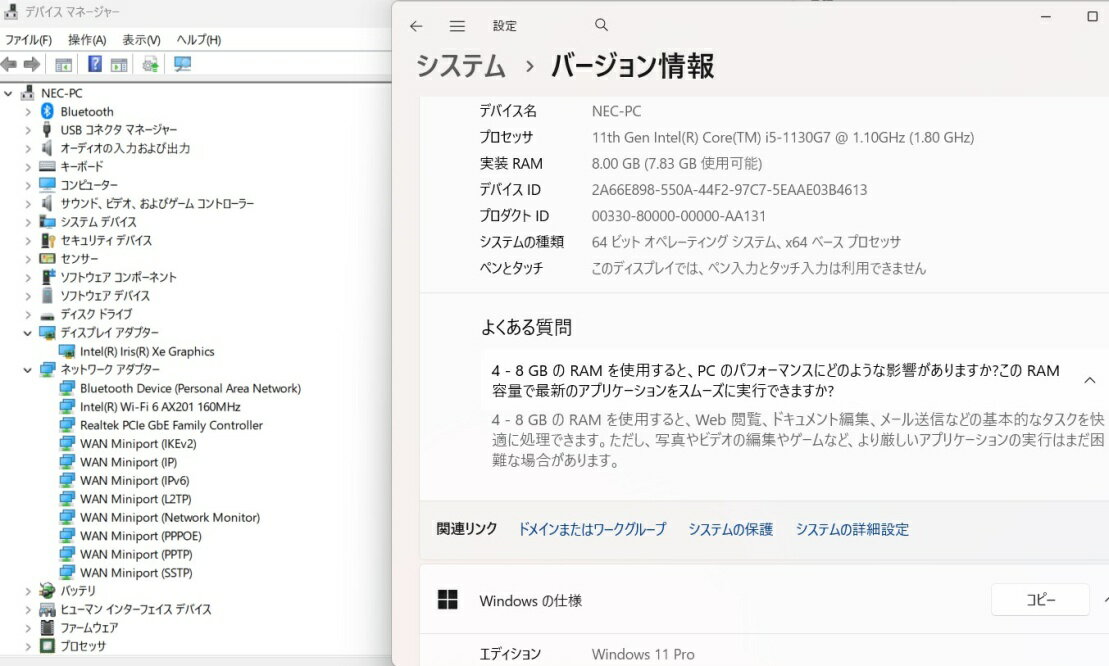Click the Device Manager forward arrow icon
1109x666 pixels.
(x=31, y=64)
